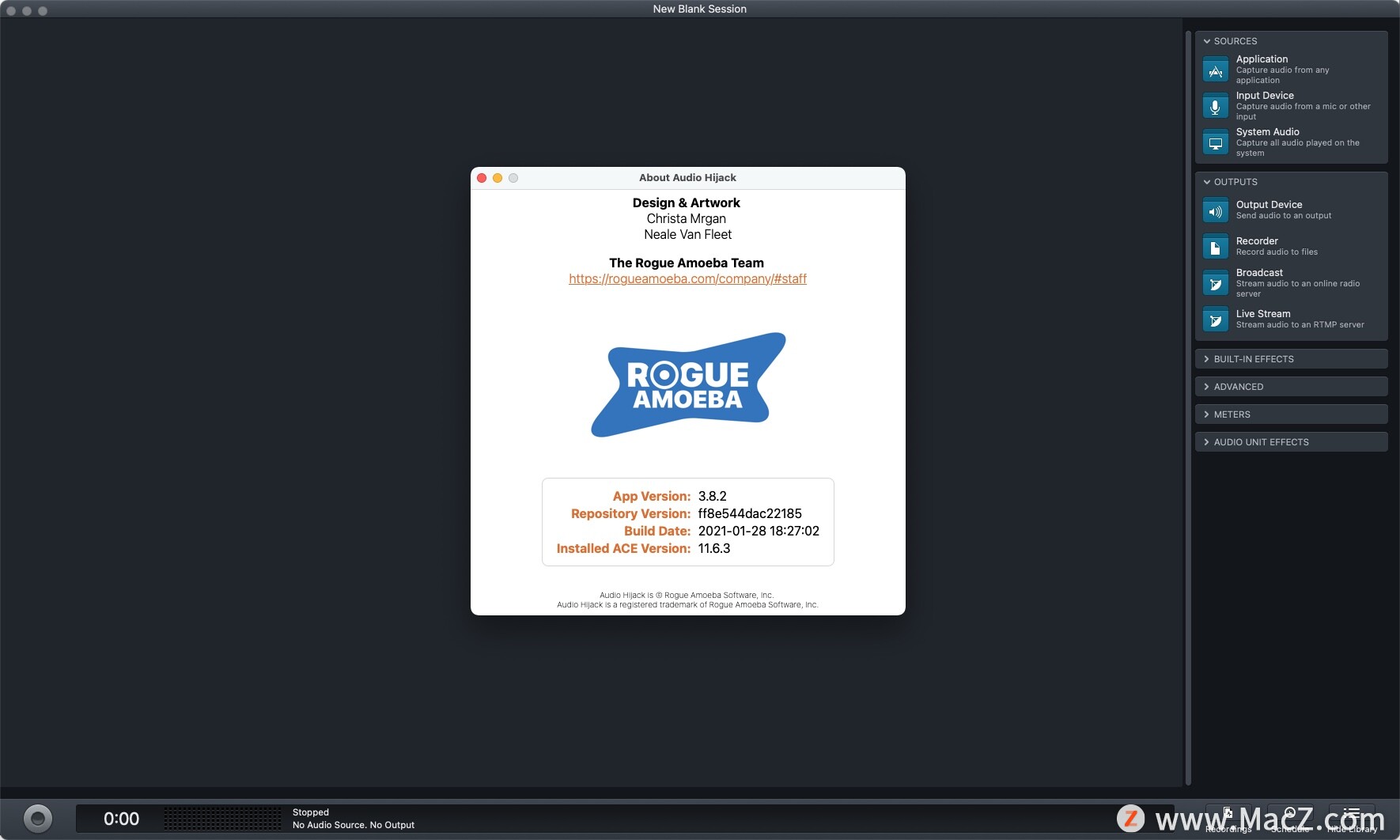The height and width of the screenshot is (840, 1400).
Task: Open the rogueamoeba.com staff link
Action: point(687,278)
